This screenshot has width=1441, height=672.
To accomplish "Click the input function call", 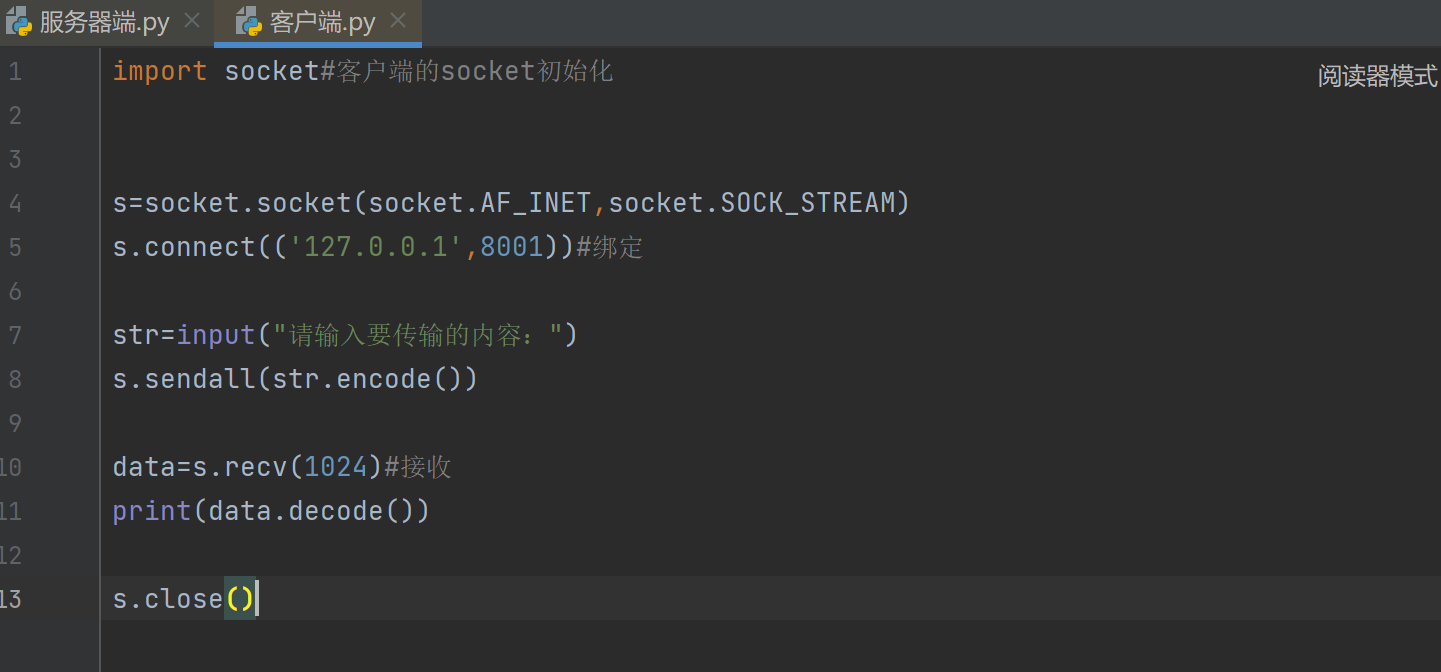I will click(x=216, y=335).
